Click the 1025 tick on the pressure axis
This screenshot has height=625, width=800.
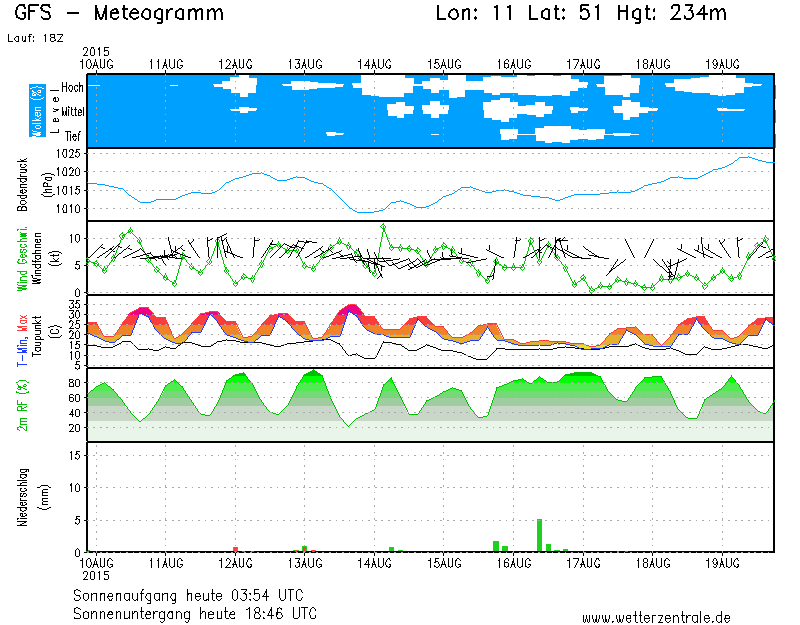(x=68, y=154)
